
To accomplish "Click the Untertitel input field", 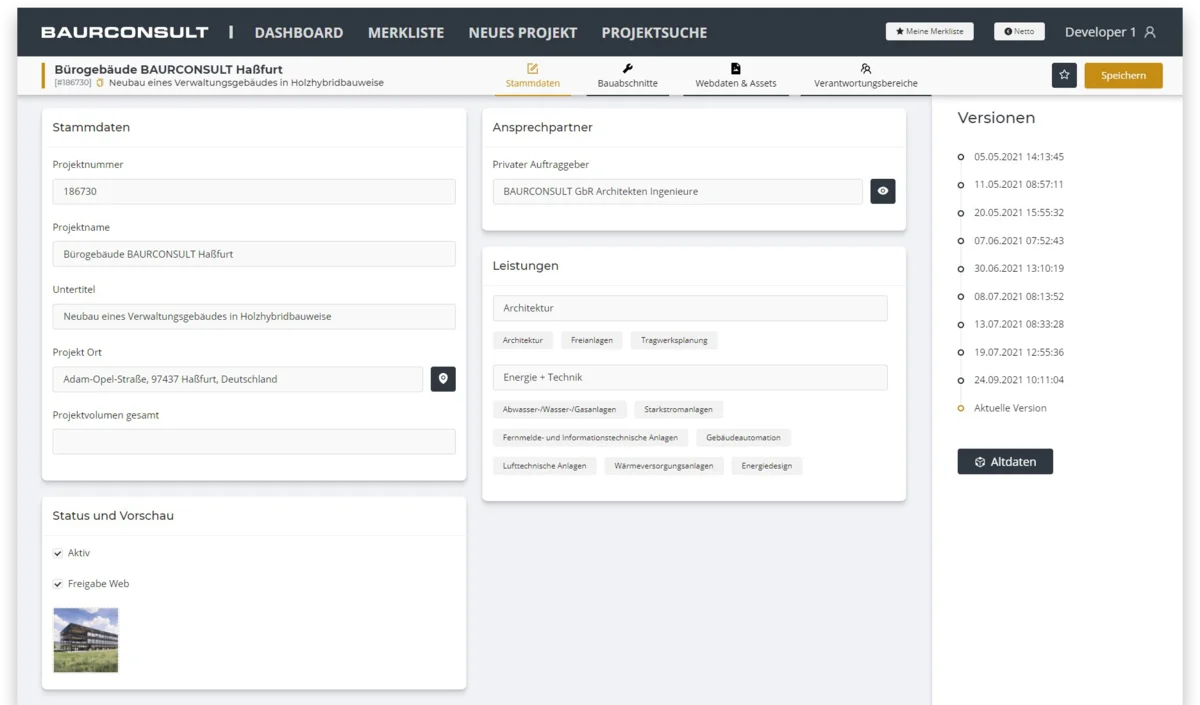I will point(254,316).
